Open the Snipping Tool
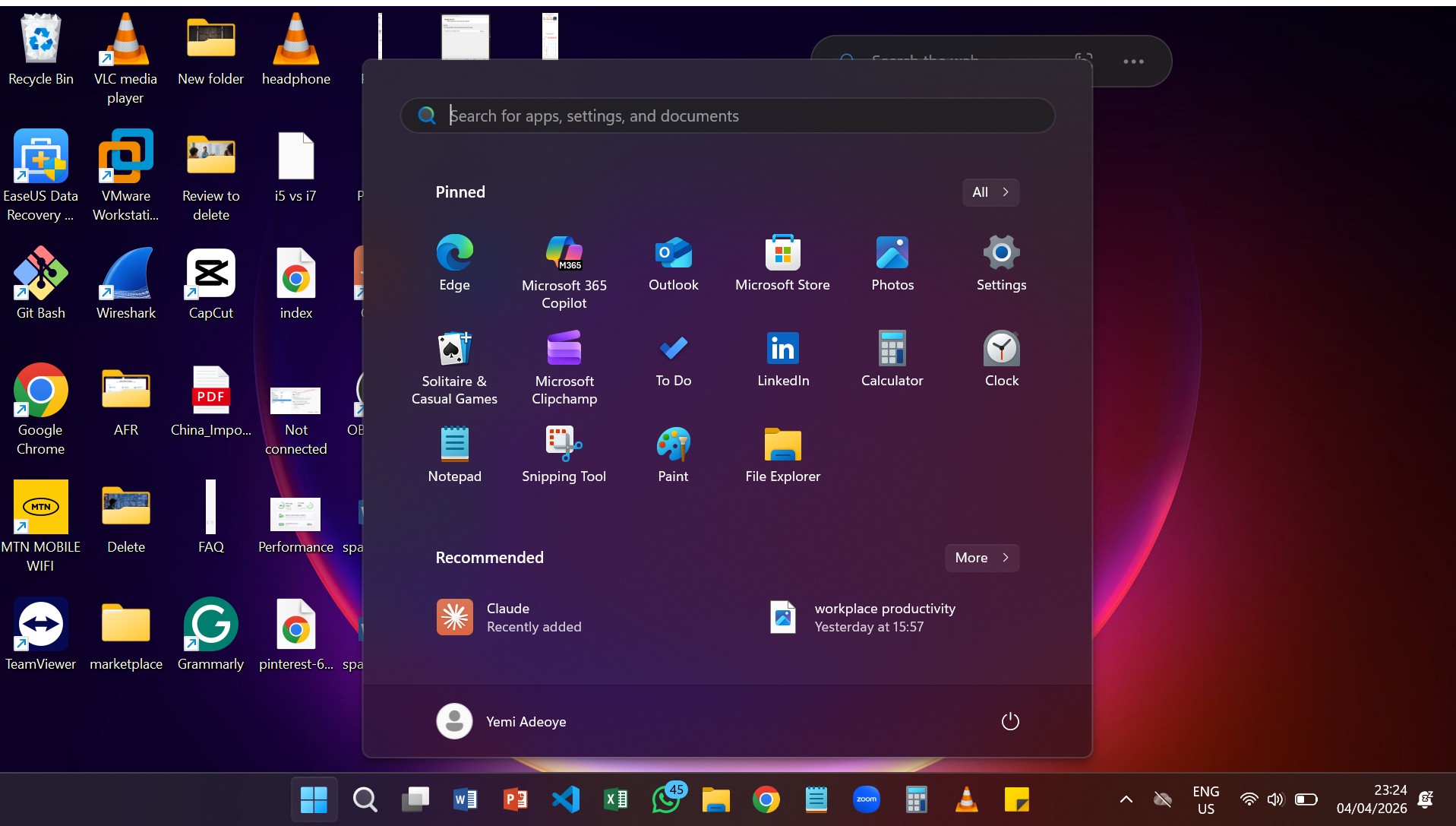The width and height of the screenshot is (1456, 826). coord(564,454)
